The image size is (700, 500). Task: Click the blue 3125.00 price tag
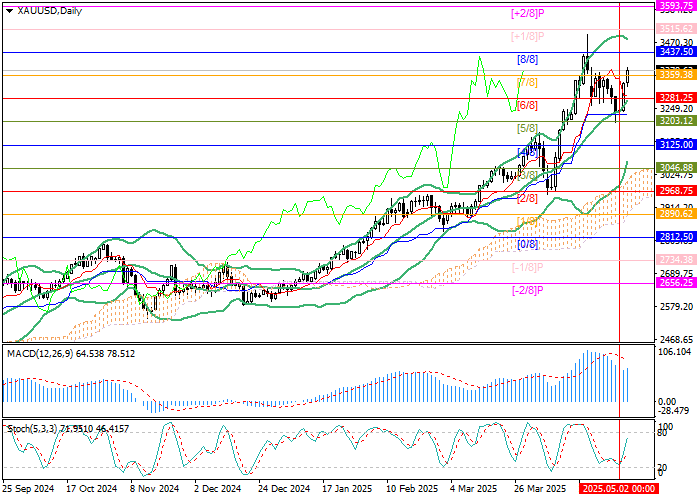pos(677,144)
